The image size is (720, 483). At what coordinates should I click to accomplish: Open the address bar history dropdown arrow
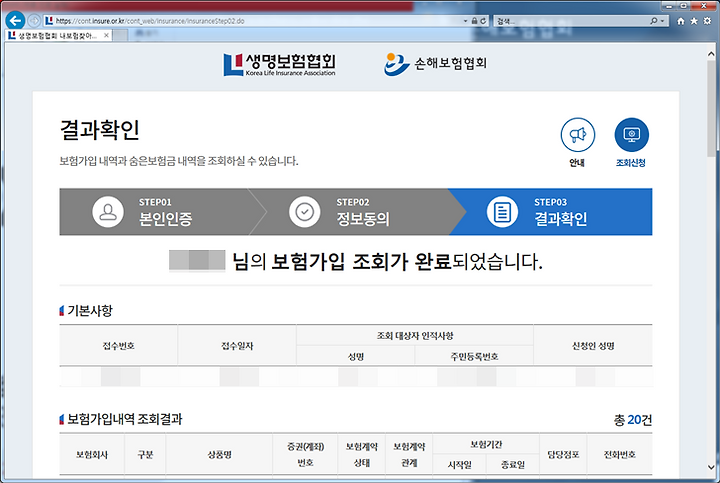(466, 21)
